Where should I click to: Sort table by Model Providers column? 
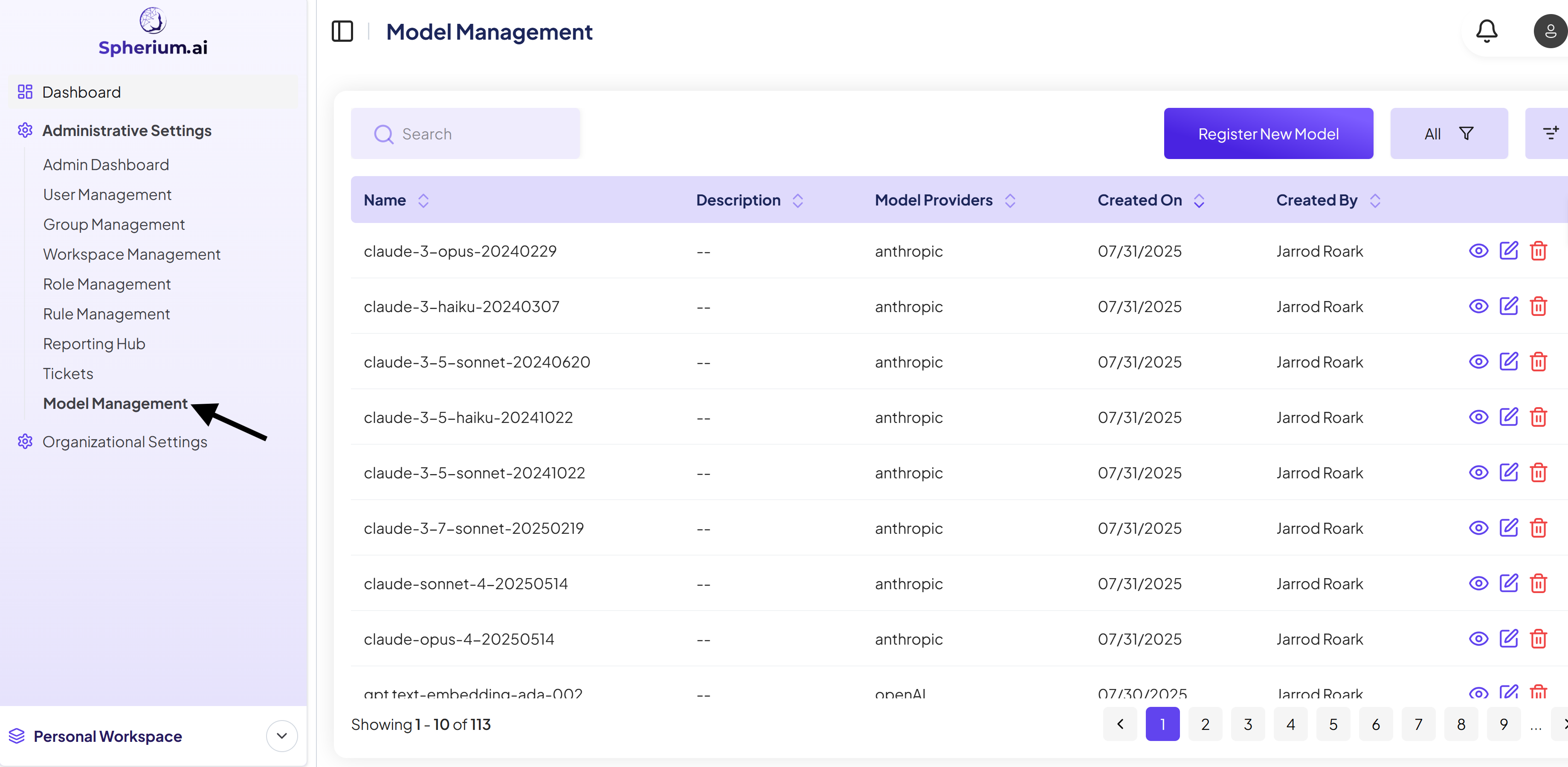1010,200
